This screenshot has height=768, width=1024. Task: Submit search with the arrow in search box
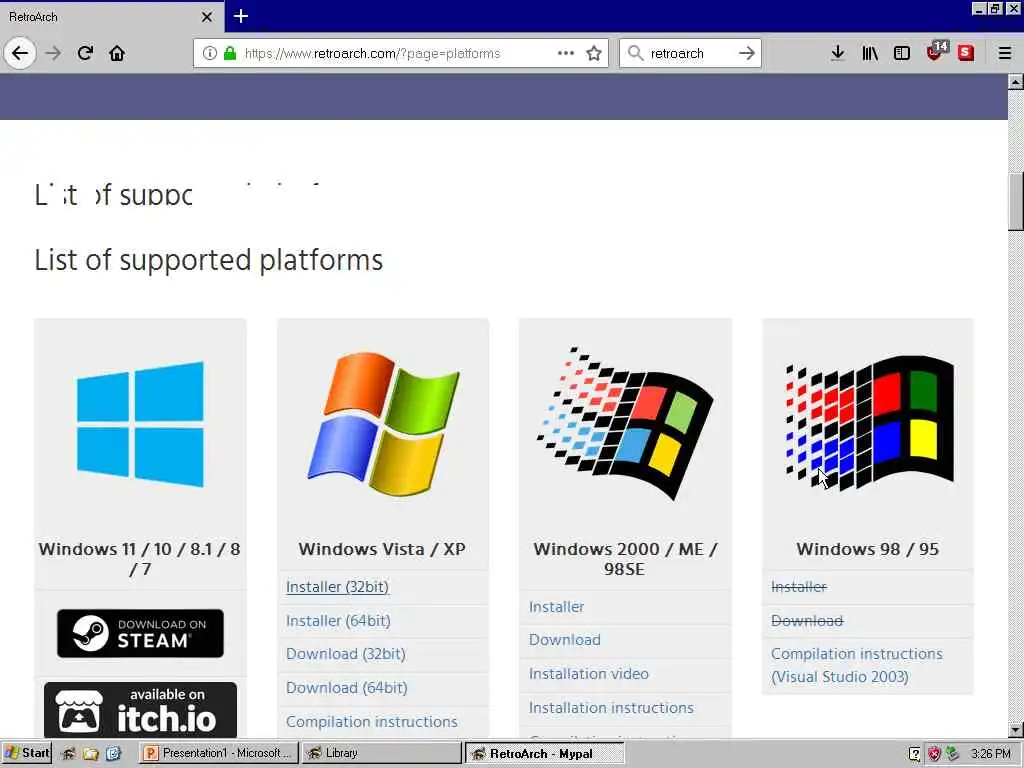click(746, 53)
